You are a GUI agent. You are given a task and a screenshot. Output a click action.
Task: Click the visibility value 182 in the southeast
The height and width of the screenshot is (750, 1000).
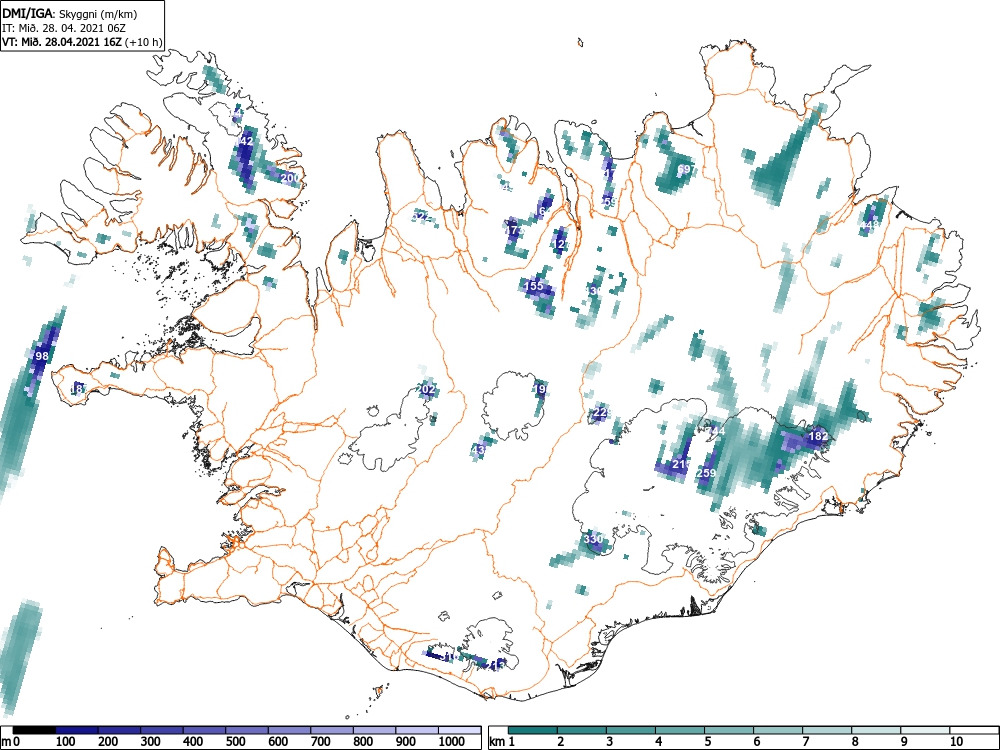point(818,436)
